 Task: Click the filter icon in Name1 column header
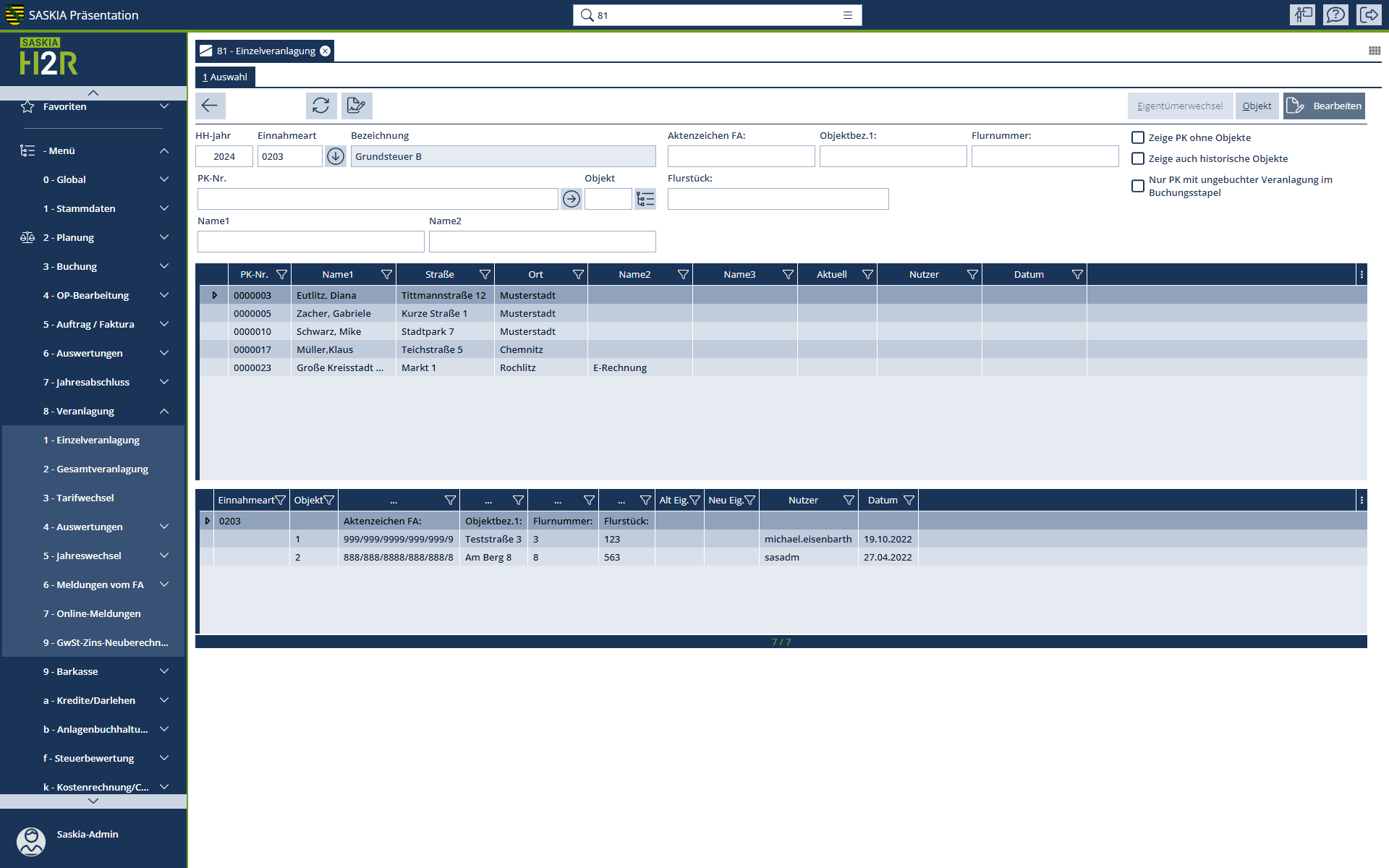(386, 275)
